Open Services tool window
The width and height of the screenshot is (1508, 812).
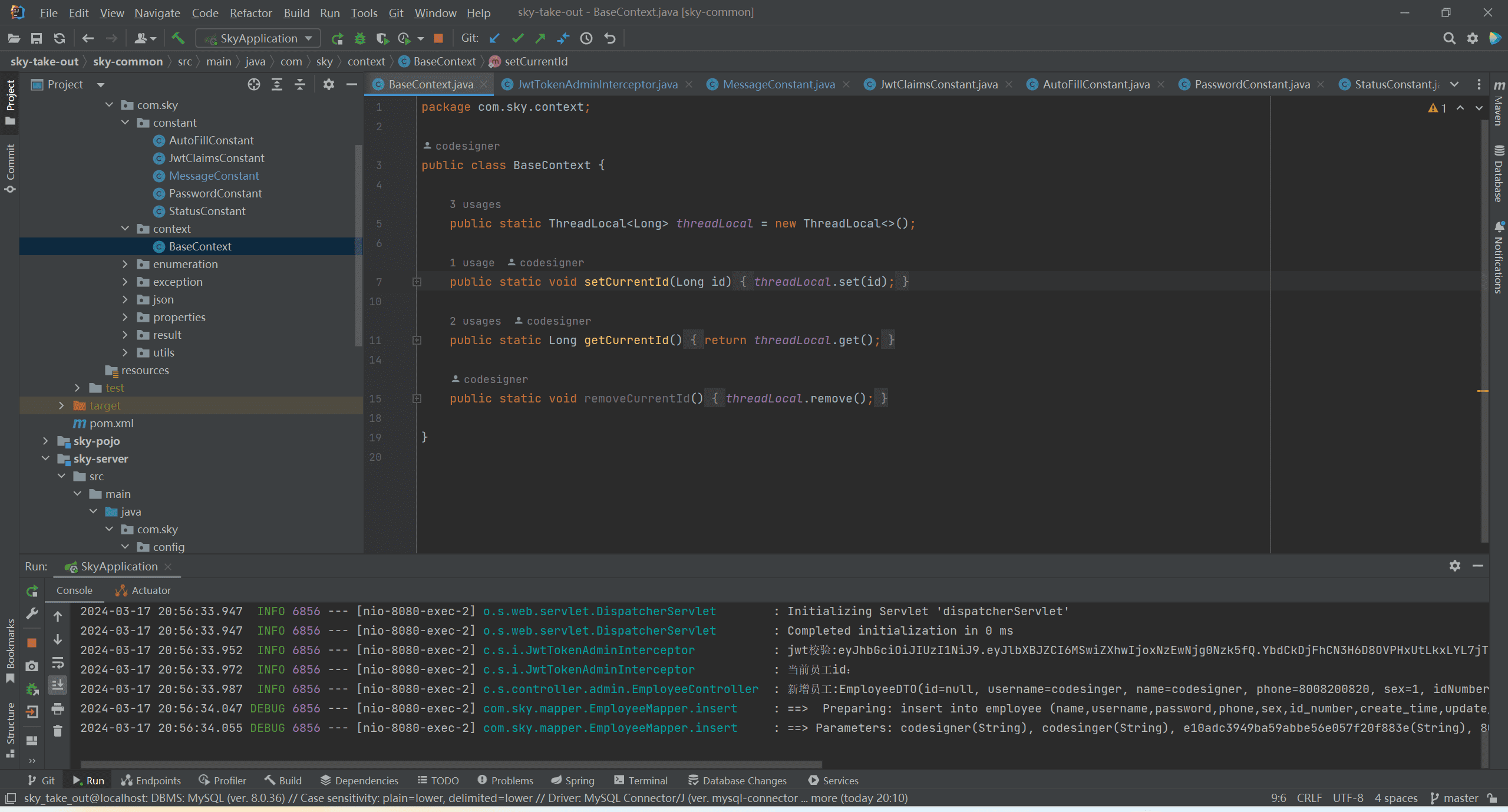[833, 780]
